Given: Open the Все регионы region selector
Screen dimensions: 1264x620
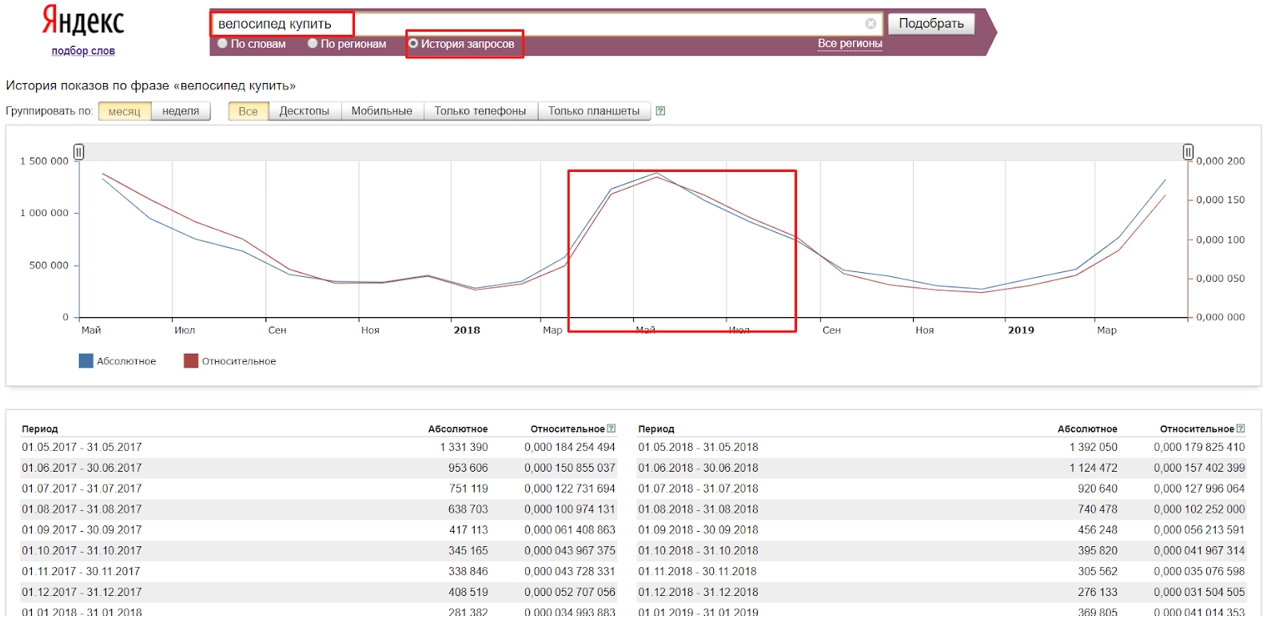Looking at the screenshot, I should pos(849,44).
